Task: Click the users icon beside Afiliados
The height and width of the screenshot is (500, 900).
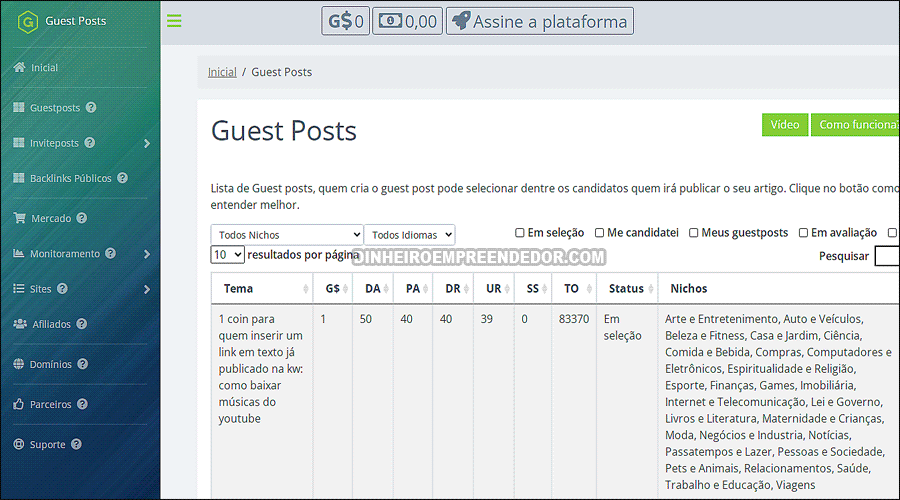Action: (x=20, y=324)
